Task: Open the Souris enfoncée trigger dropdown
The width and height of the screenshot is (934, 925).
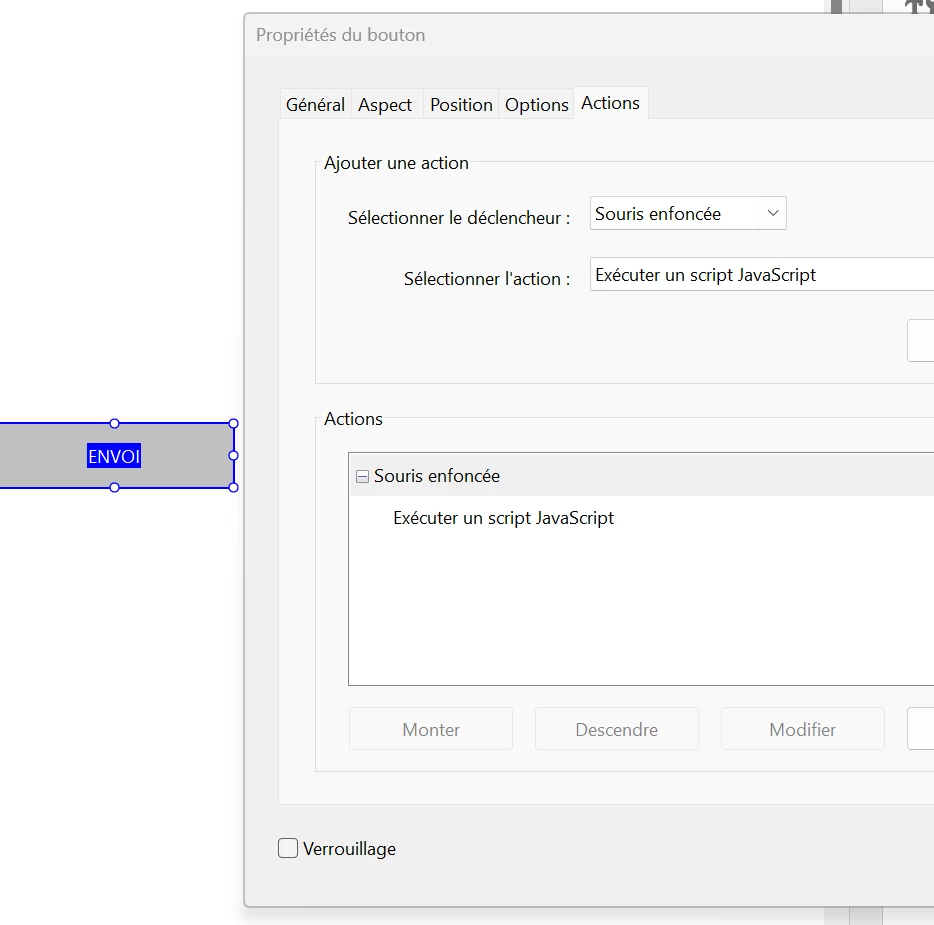Action: point(688,213)
